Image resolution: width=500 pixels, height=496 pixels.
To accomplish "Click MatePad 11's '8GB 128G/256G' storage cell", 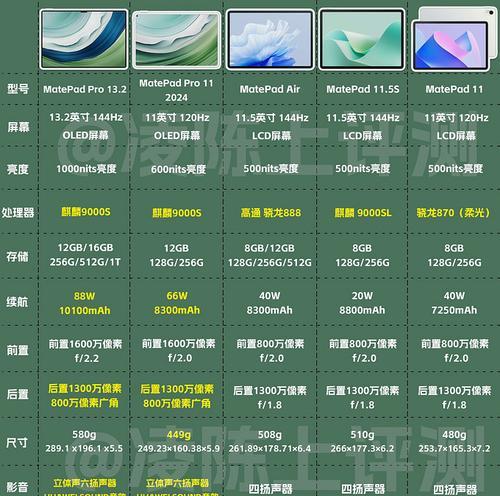I will [x=454, y=255].
